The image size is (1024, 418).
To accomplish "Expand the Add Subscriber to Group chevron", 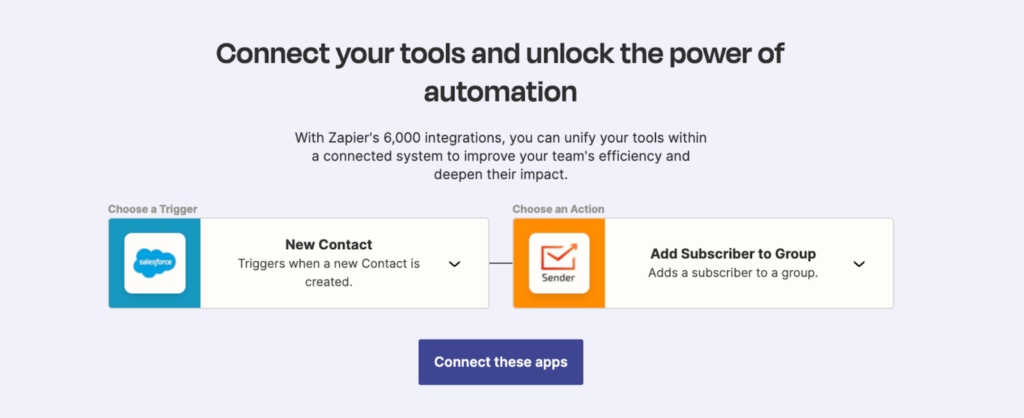I will pyautogui.click(x=859, y=264).
